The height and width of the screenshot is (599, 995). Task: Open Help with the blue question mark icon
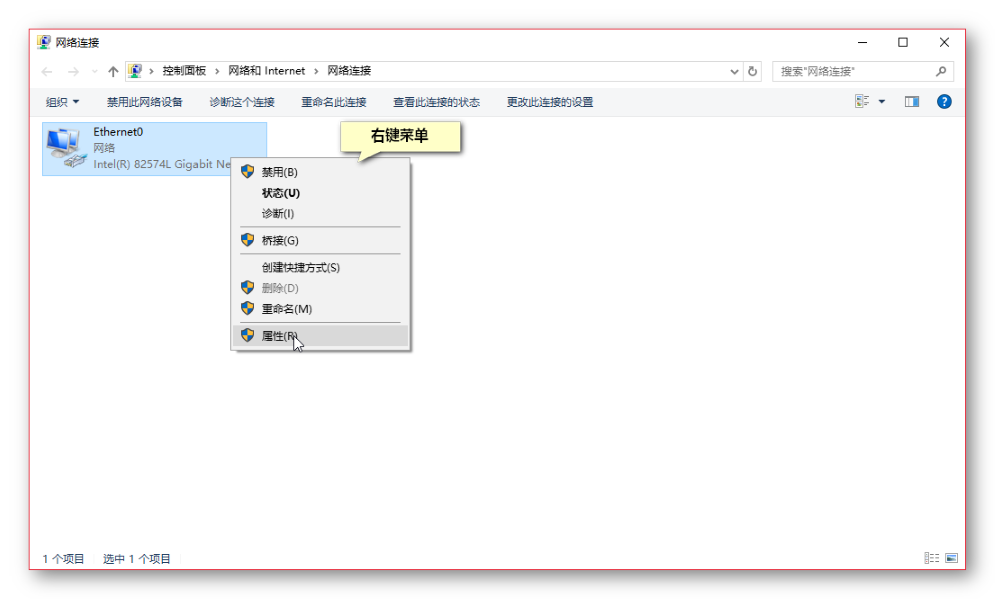pos(943,101)
